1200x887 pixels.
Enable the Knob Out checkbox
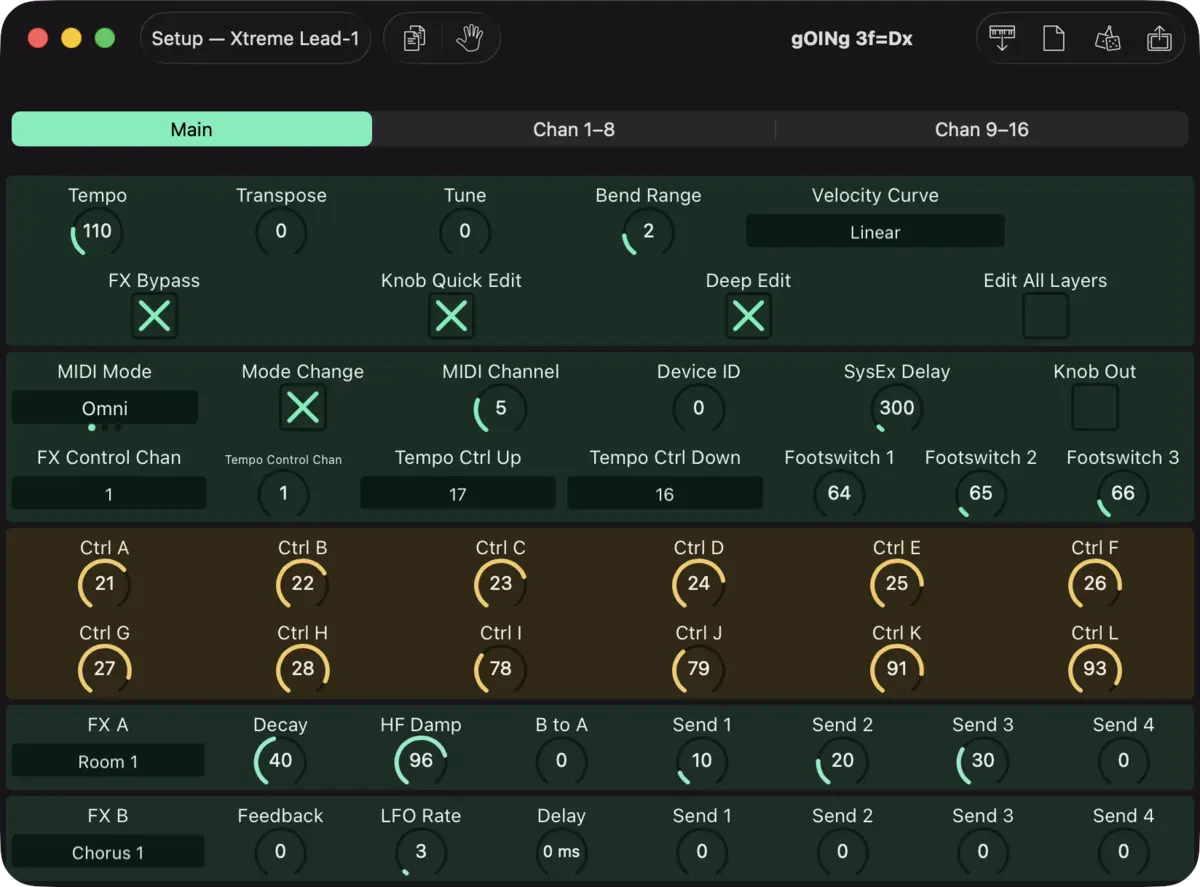point(1095,407)
